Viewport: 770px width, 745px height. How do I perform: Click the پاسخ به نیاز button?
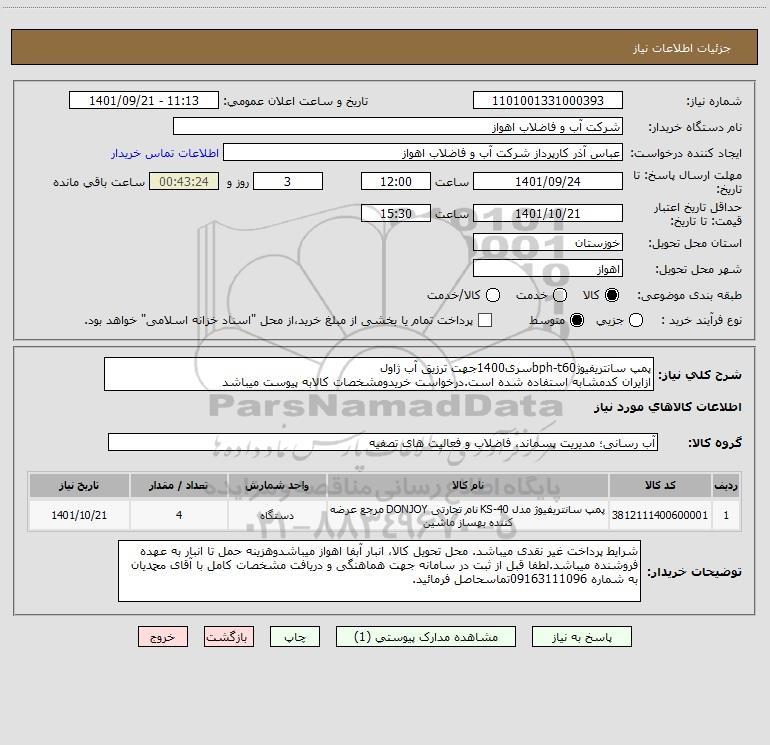click(582, 637)
